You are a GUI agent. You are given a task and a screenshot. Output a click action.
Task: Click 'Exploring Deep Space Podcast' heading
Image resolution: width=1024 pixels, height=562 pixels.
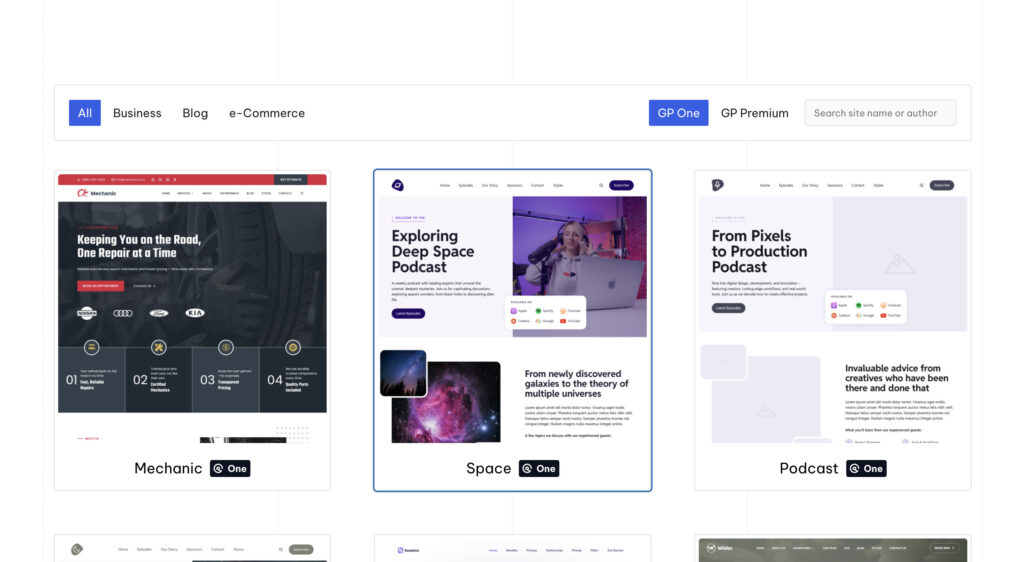tap(433, 251)
